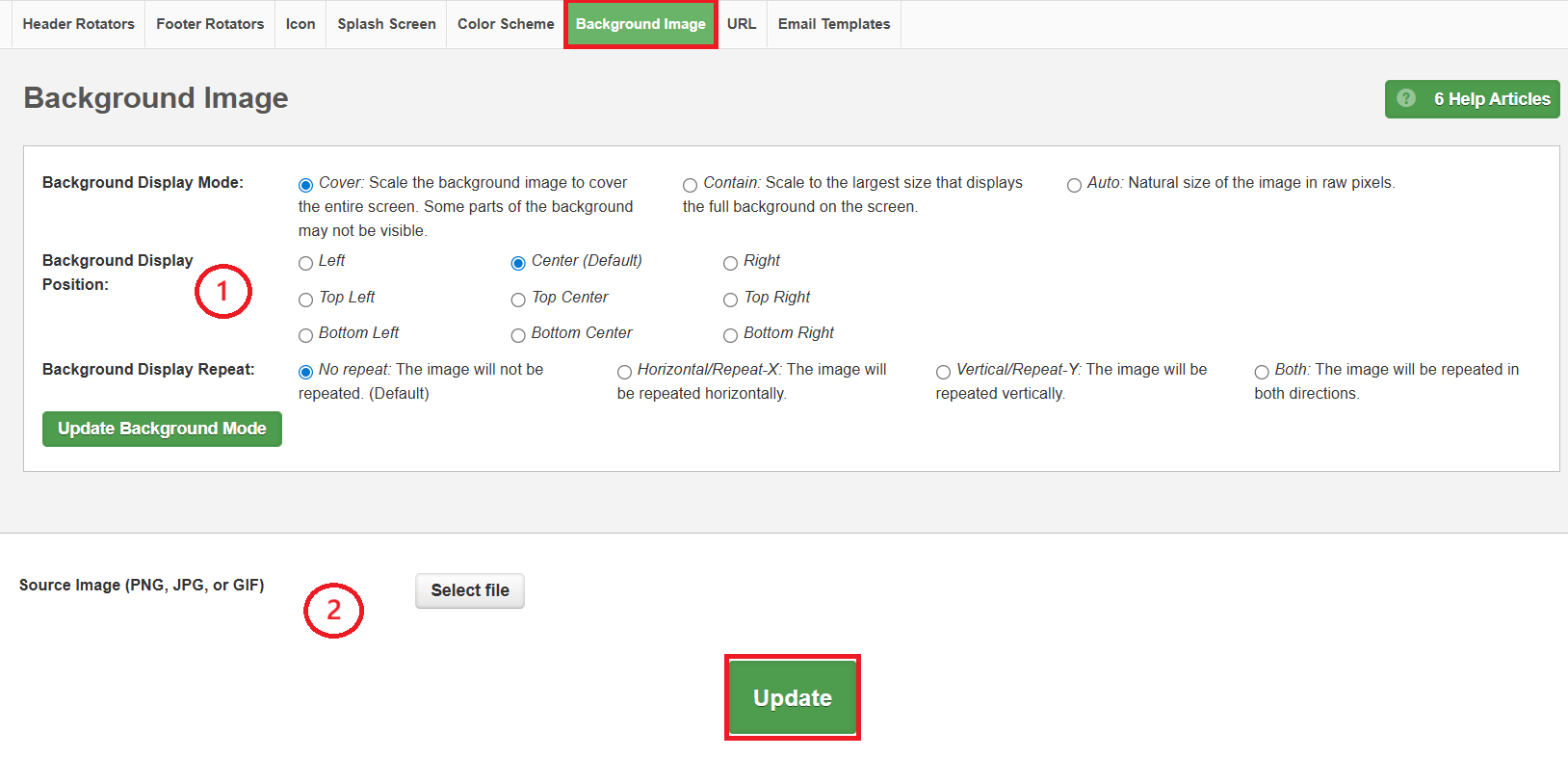
Task: Enable Horizontal/Repeat-X background repeat
Action: pyautogui.click(x=624, y=372)
